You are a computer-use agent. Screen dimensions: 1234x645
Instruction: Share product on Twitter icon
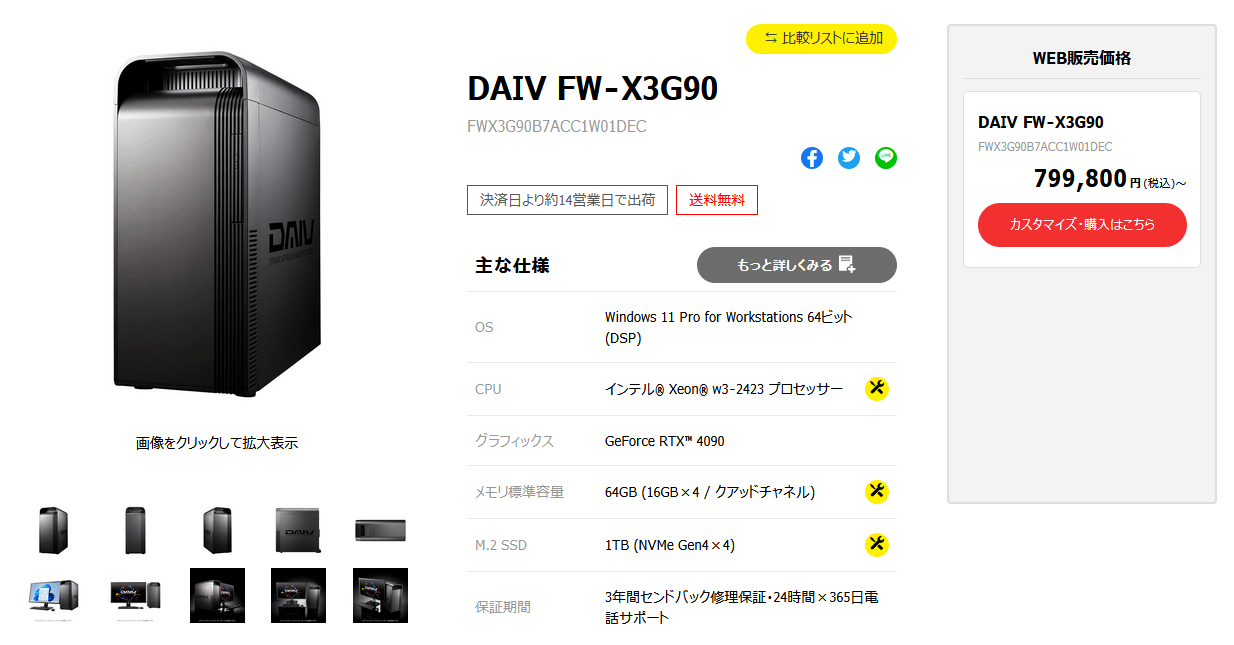coord(849,158)
